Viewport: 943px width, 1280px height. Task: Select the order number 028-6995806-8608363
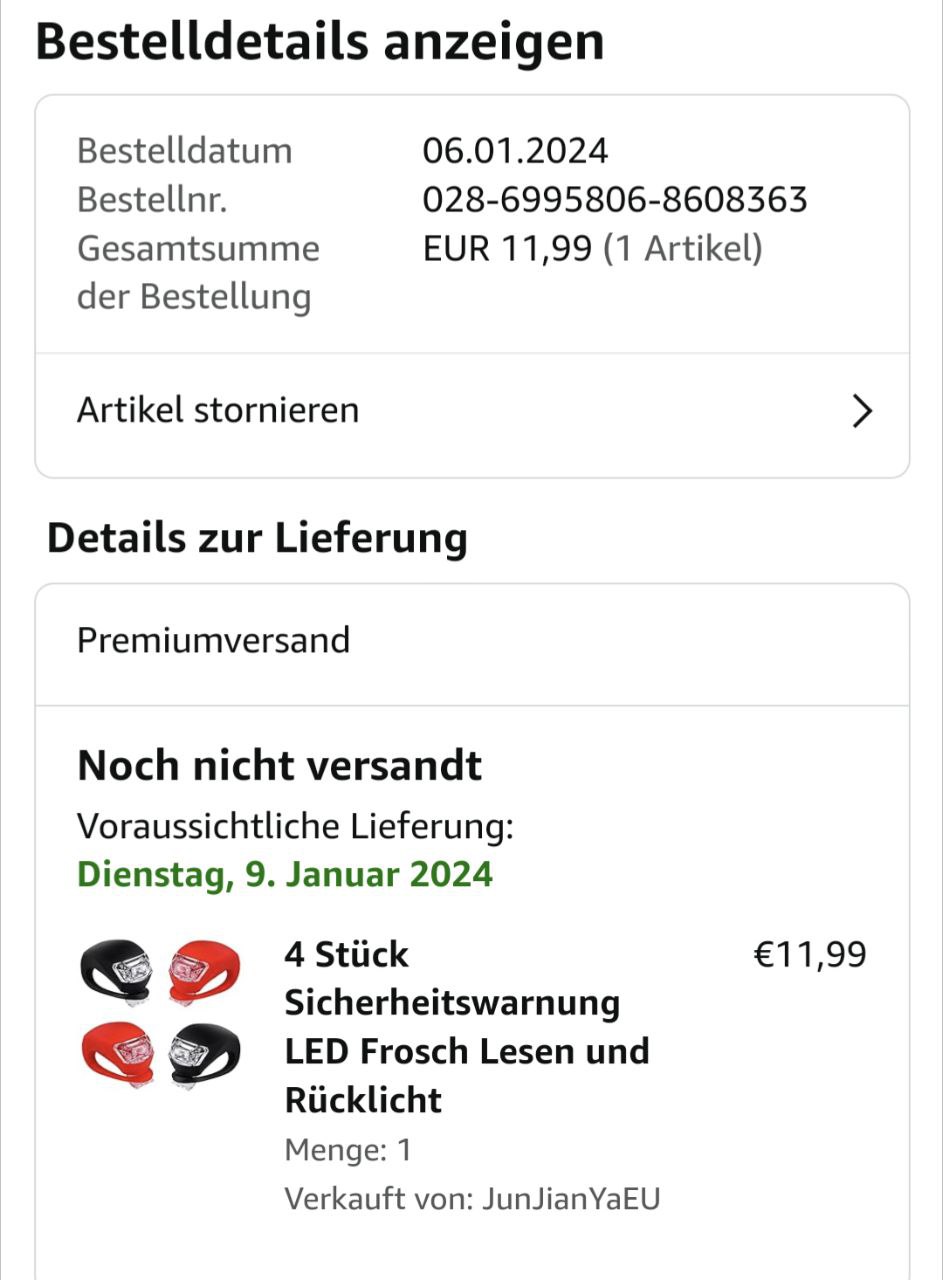[614, 200]
